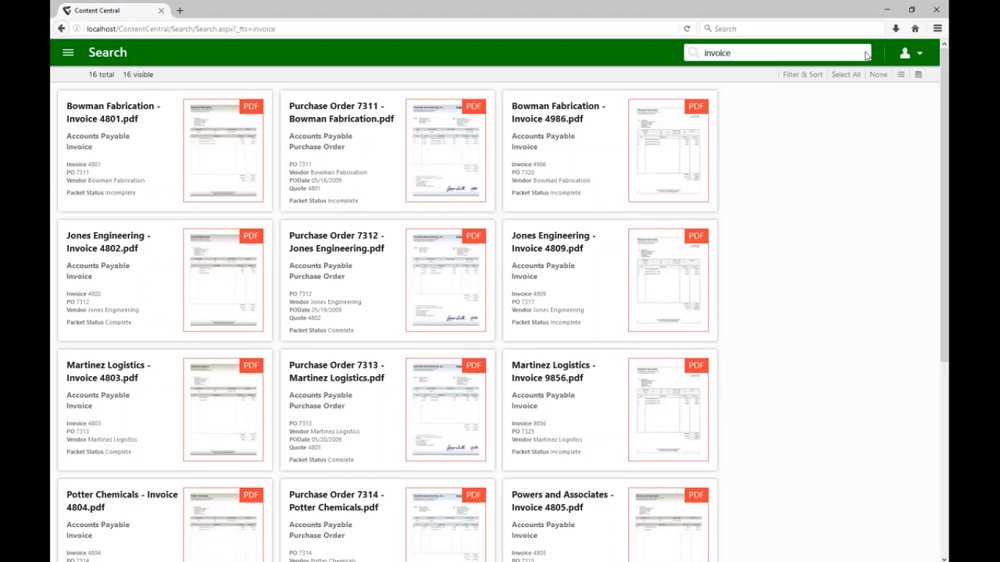The width and height of the screenshot is (1000, 562).
Task: Click title Potter Chemicals - Invoice 4804.pdf
Action: (122, 501)
